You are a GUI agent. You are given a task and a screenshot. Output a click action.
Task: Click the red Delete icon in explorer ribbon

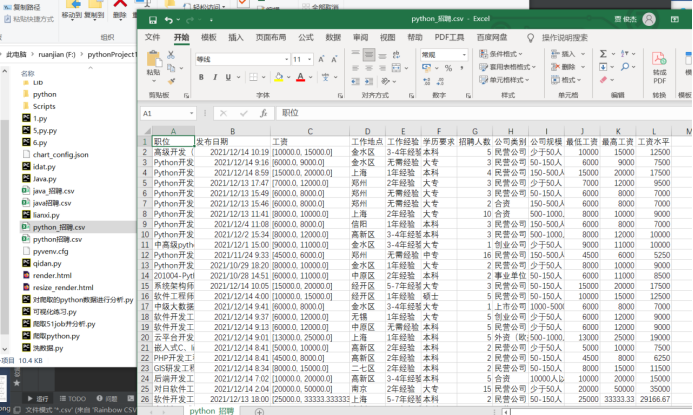[120, 4]
